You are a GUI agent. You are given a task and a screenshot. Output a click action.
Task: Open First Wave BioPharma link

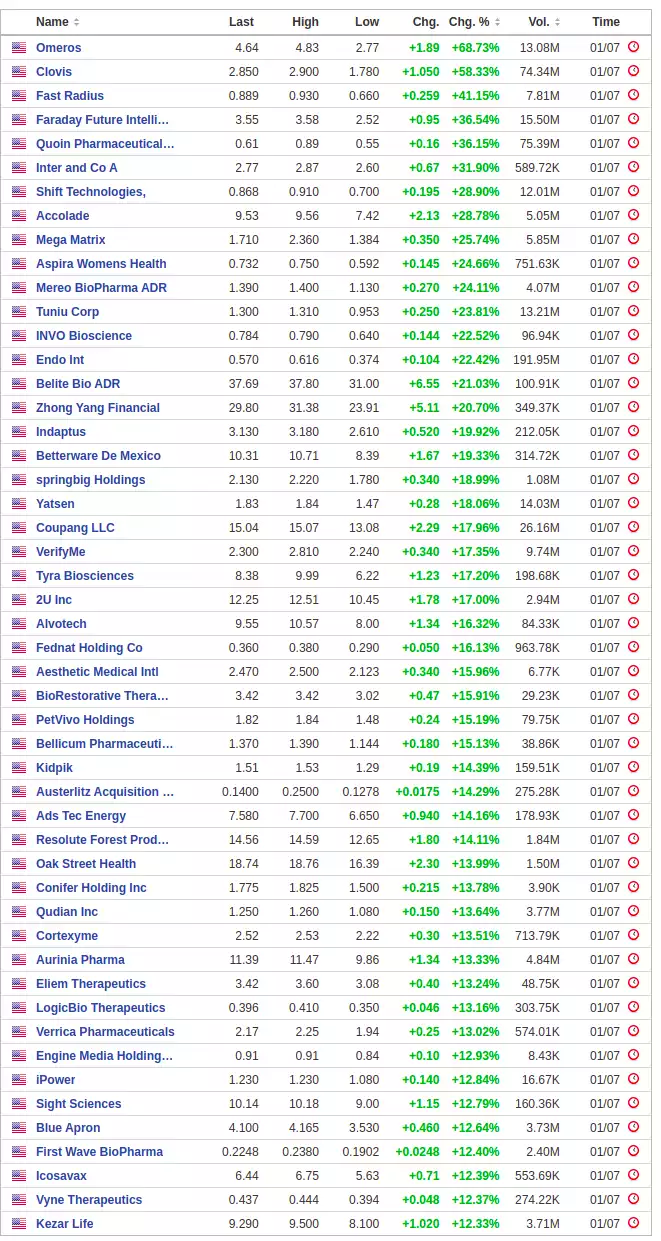pos(99,1152)
